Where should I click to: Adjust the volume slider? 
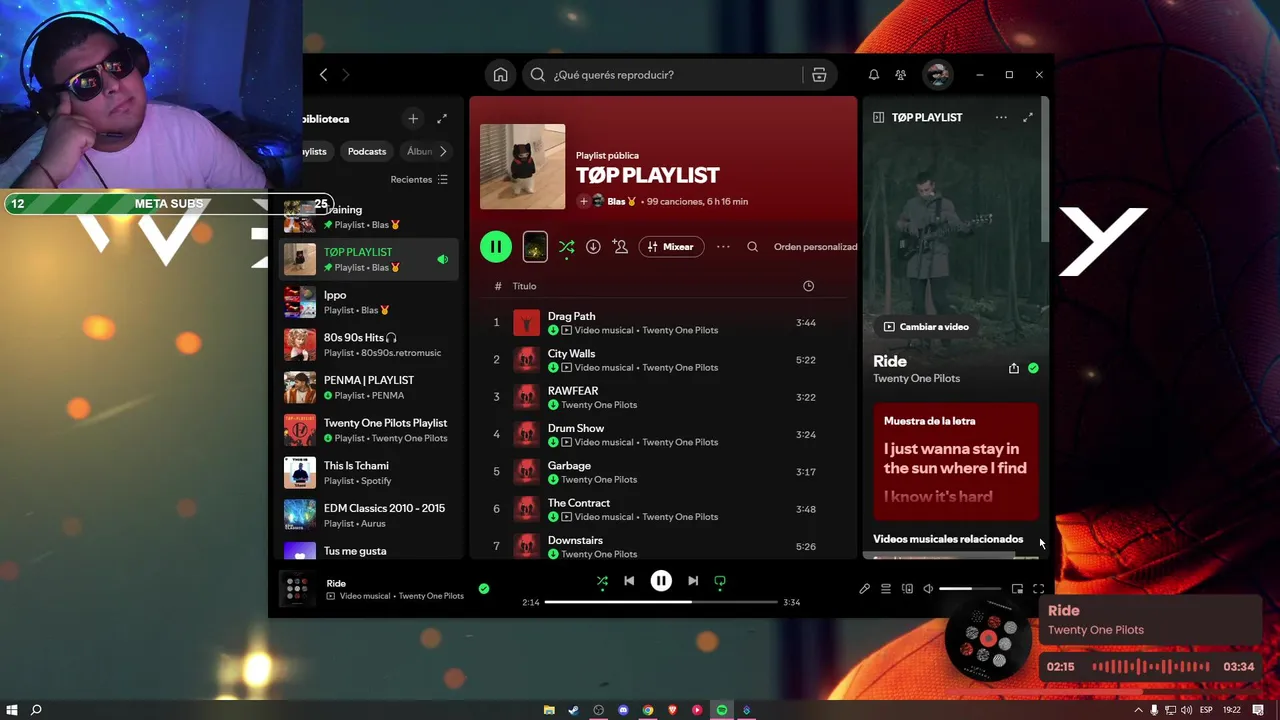pyautogui.click(x=970, y=589)
